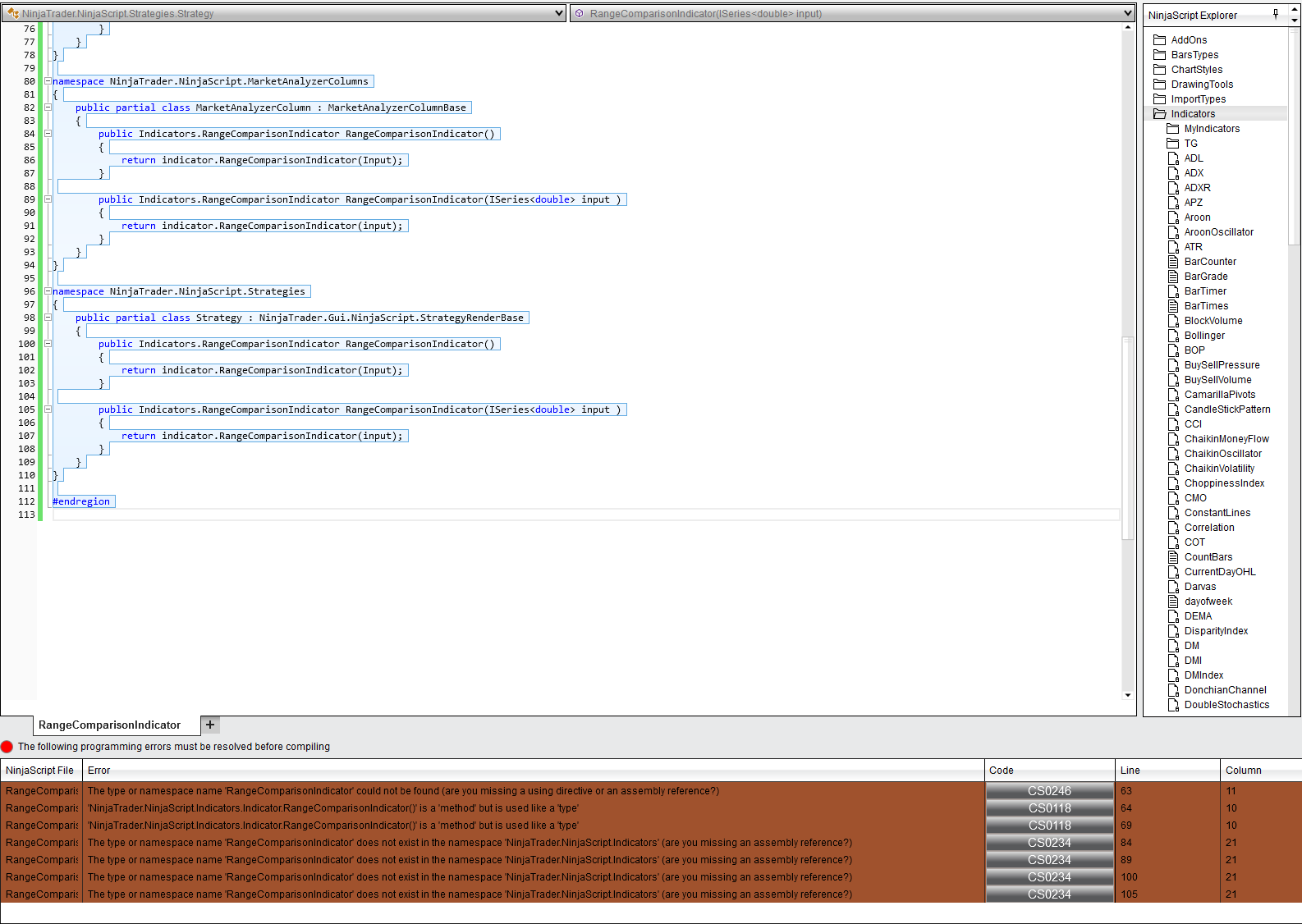This screenshot has width=1302, height=924.
Task: Add a new editor tab
Action: point(210,725)
